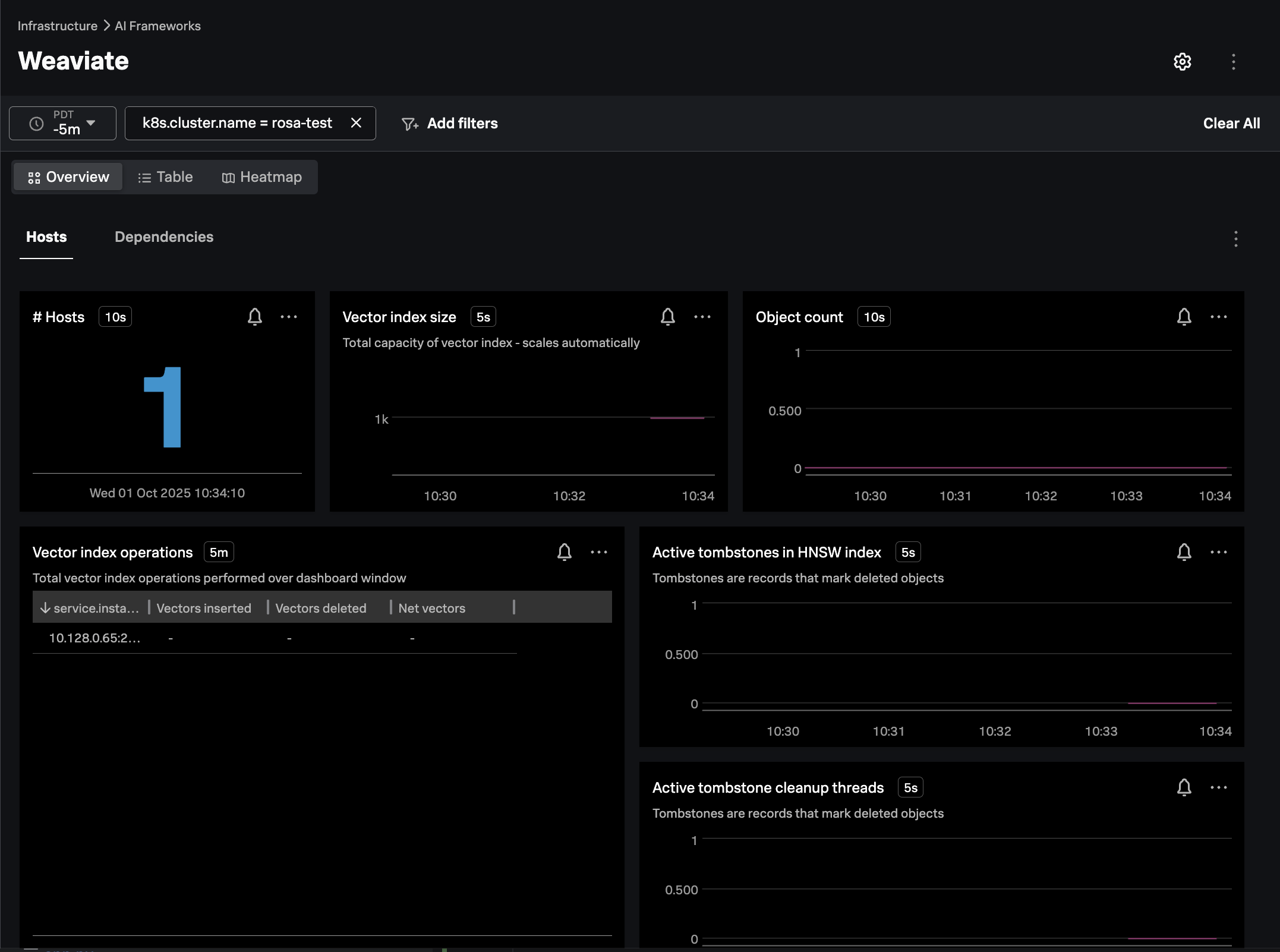Screen dimensions: 1280x952
Task: Click bell on Active tombstones in HNSW index
Action: [1184, 552]
